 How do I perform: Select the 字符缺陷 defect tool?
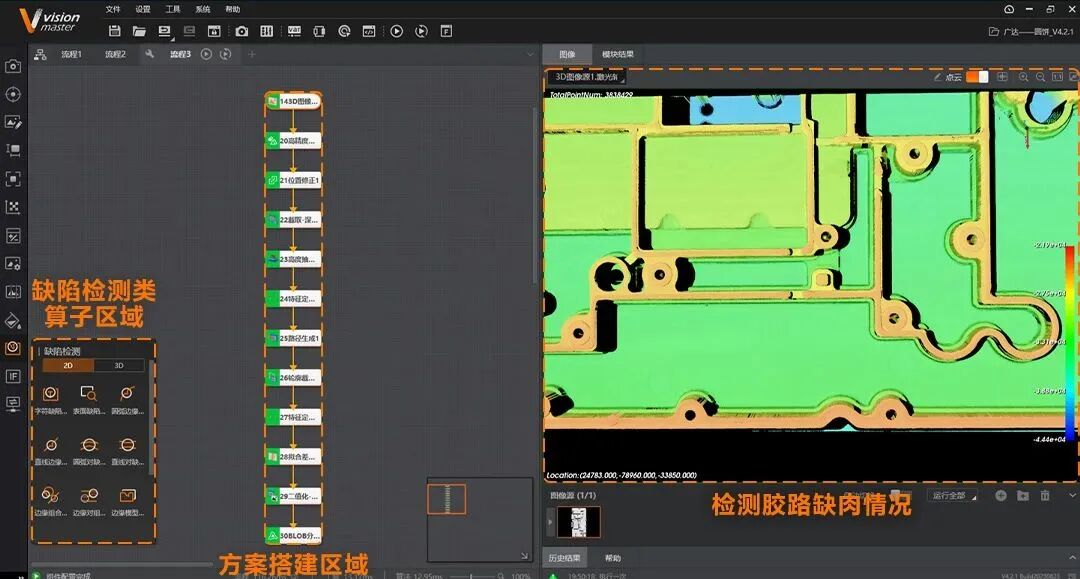click(x=50, y=393)
